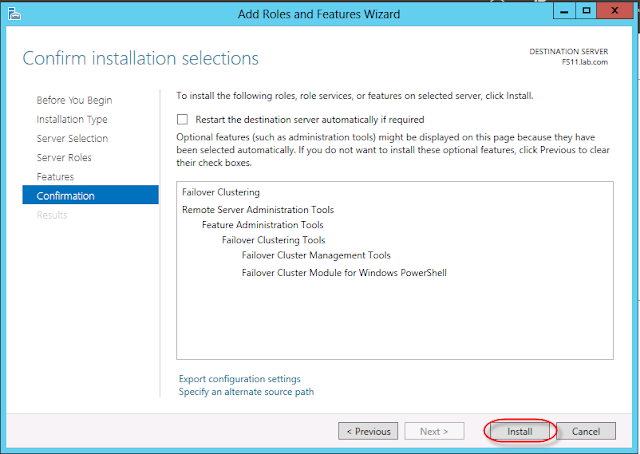640x454 pixels.
Task: Go to Installation Type step
Action: pos(72,119)
